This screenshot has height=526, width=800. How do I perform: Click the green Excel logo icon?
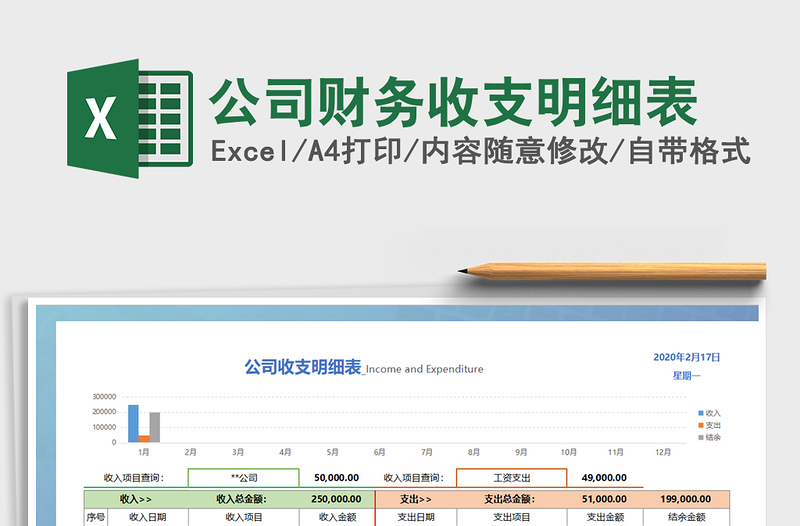[130, 118]
